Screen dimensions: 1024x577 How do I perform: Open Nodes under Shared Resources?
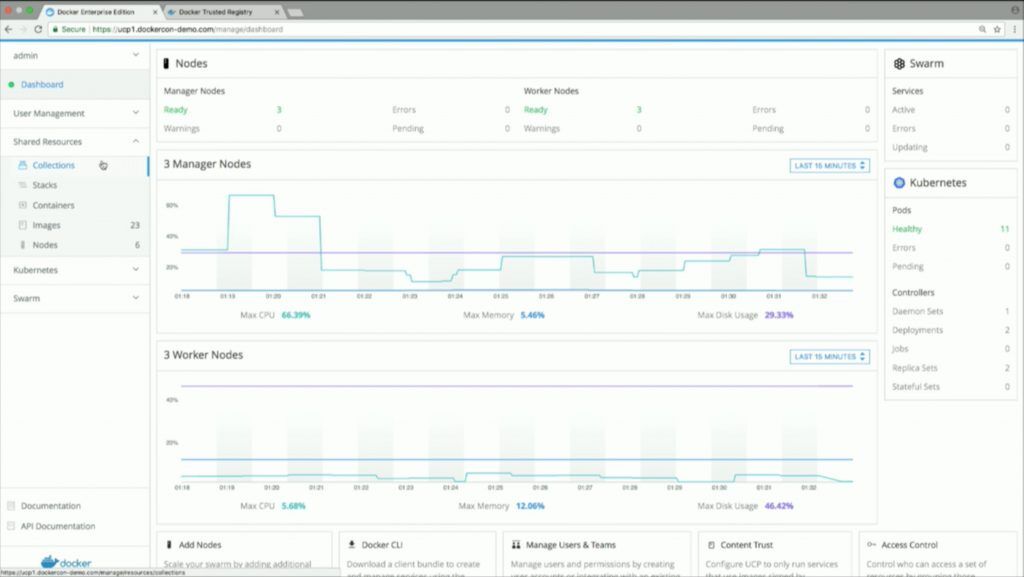pyautogui.click(x=45, y=245)
